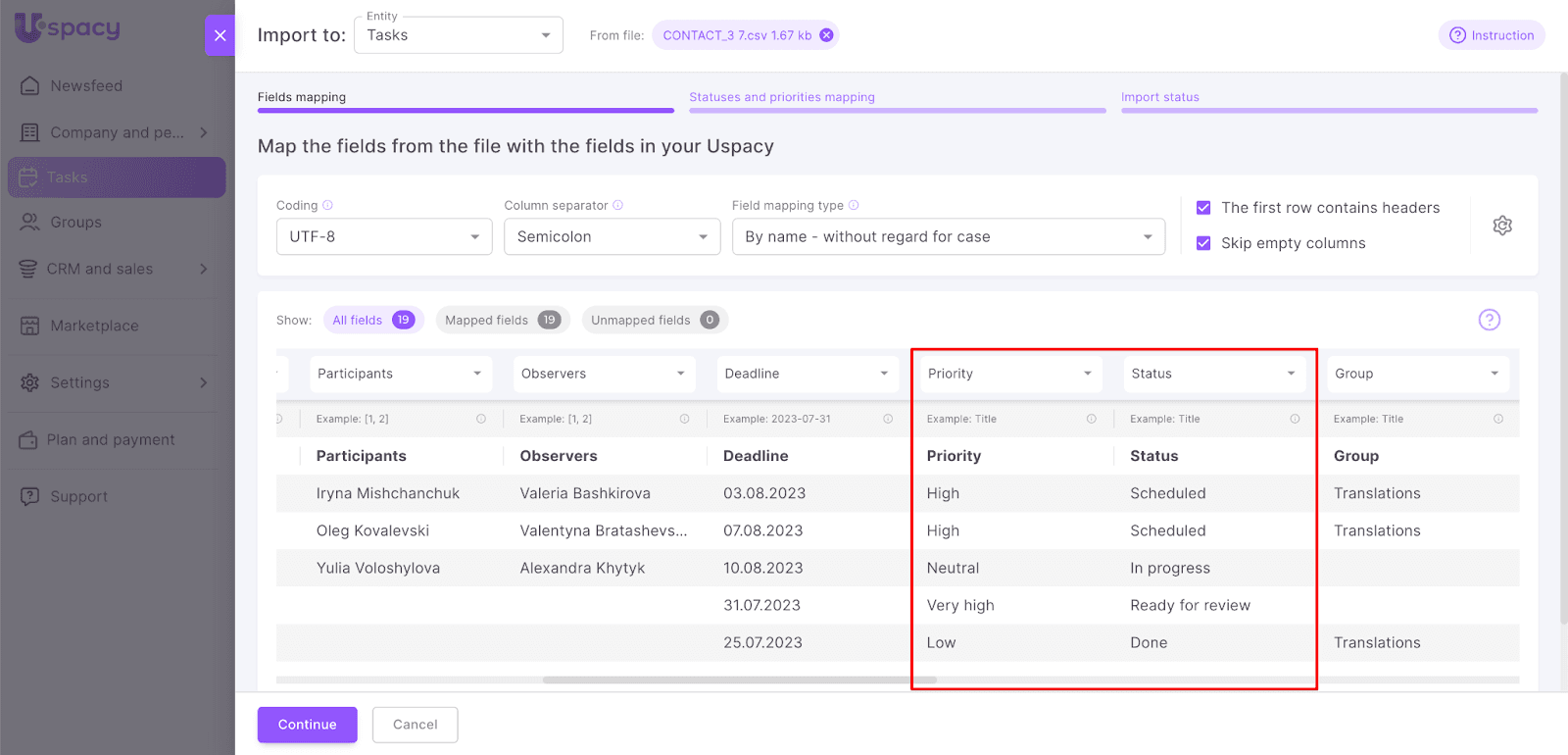Expand the Coding UTF-8 dropdown
Screen dimensions: 1568x755
point(383,236)
